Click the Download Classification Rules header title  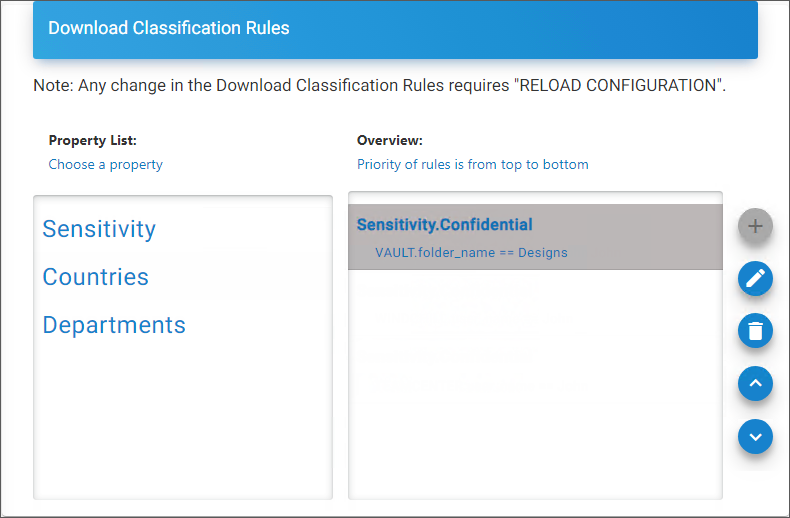tap(169, 28)
